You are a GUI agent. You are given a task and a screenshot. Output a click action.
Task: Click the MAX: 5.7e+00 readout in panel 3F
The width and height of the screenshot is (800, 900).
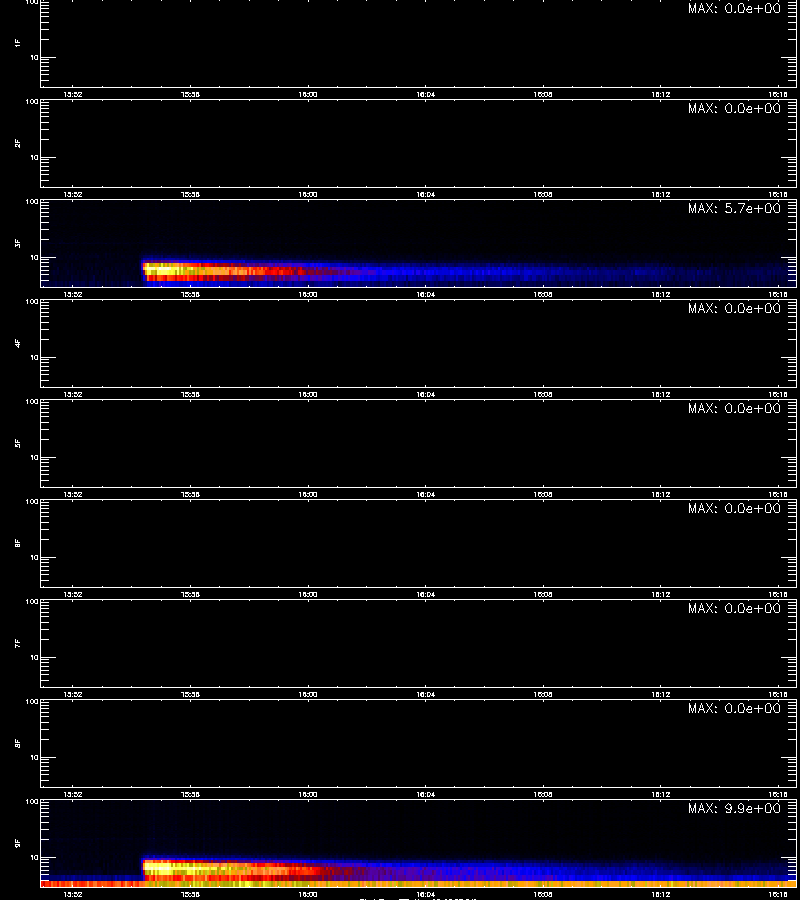[734, 208]
